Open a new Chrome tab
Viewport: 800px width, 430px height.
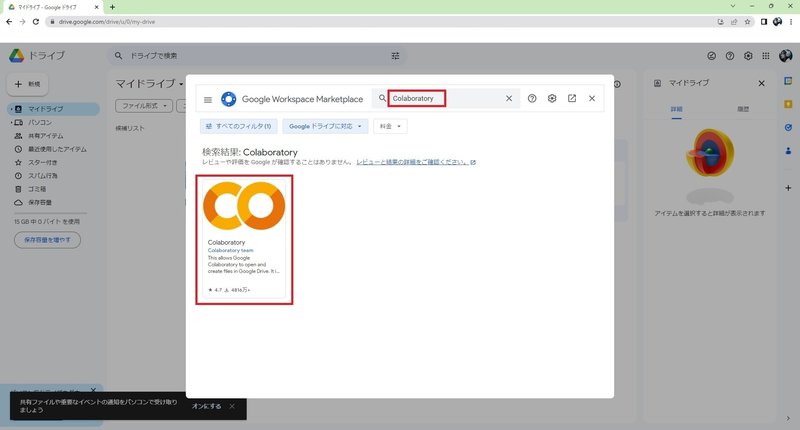(x=112, y=7)
